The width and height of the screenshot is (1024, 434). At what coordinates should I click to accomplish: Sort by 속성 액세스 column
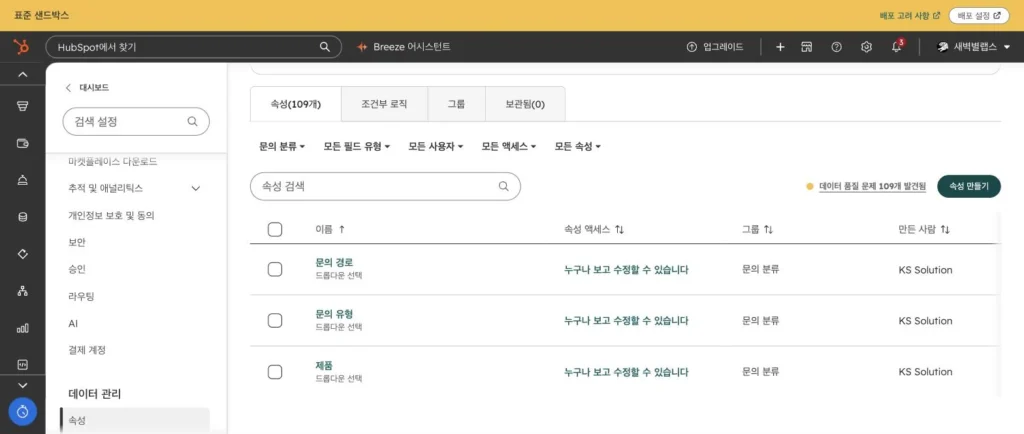click(595, 229)
